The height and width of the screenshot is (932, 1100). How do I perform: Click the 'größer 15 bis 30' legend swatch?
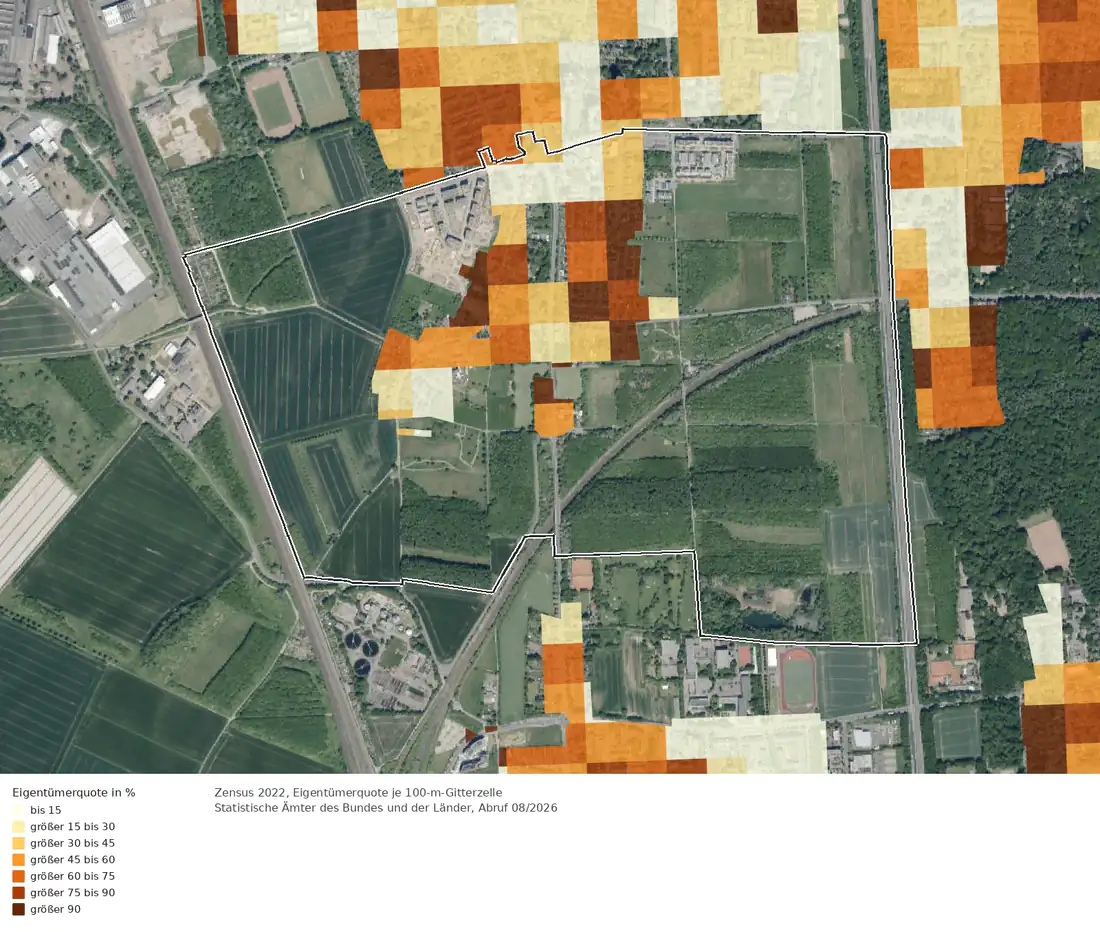tap(18, 827)
